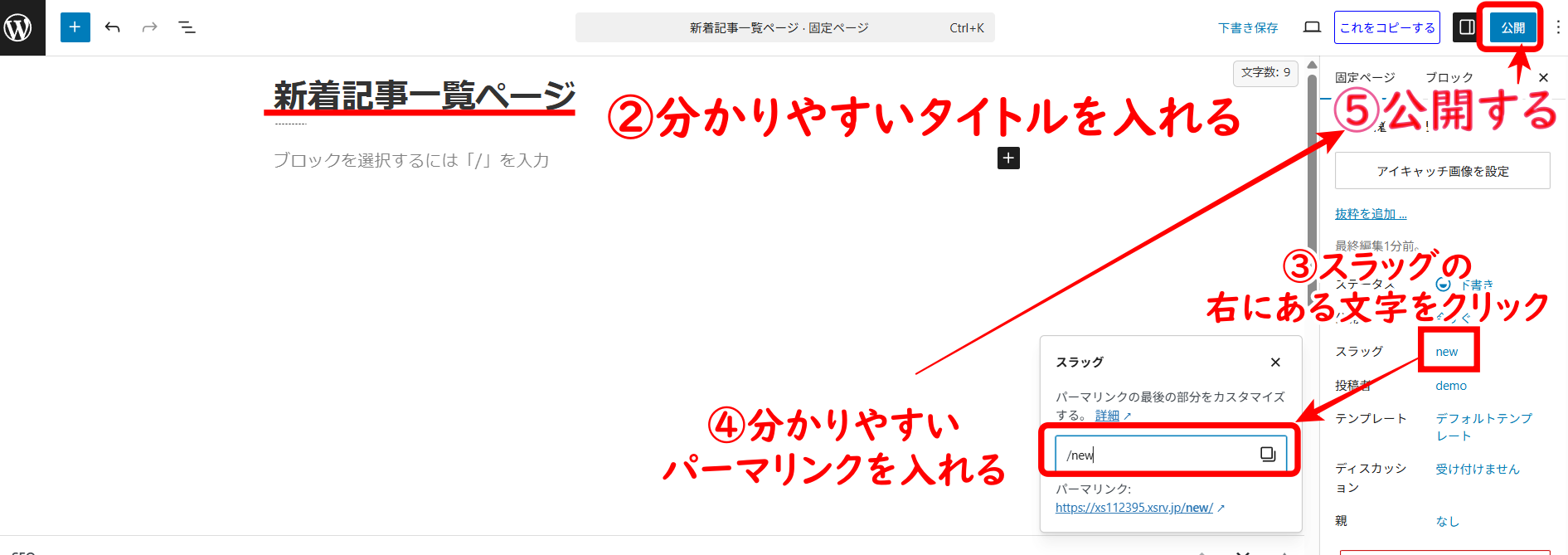Switch to the ブロック tab

(1449, 77)
